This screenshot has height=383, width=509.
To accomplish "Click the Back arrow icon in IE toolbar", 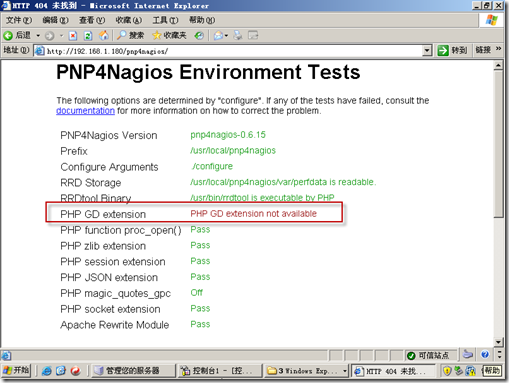I will [x=8, y=35].
